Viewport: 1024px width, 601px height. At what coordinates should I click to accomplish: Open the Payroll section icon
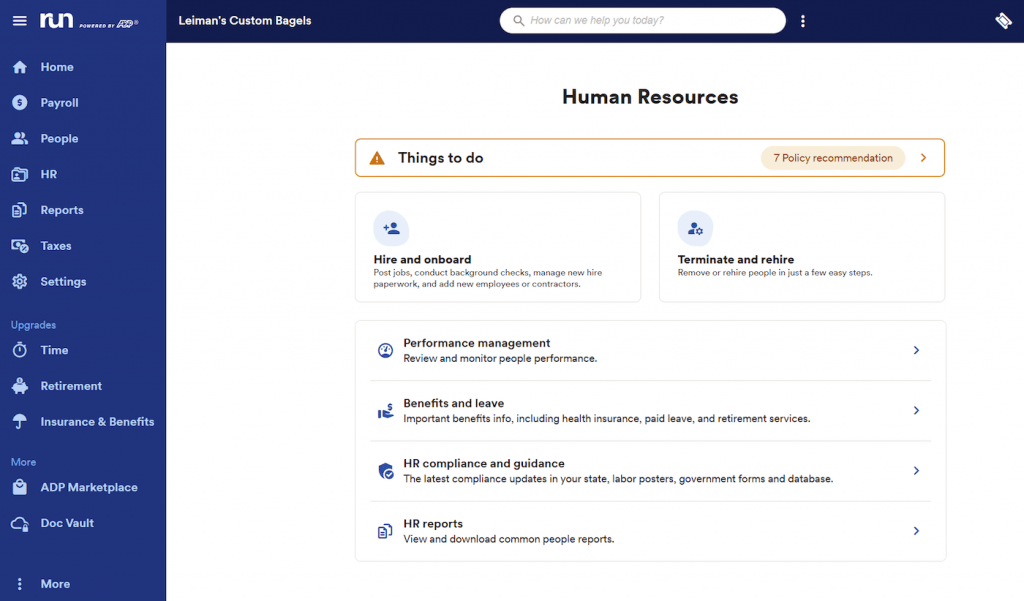click(x=20, y=102)
